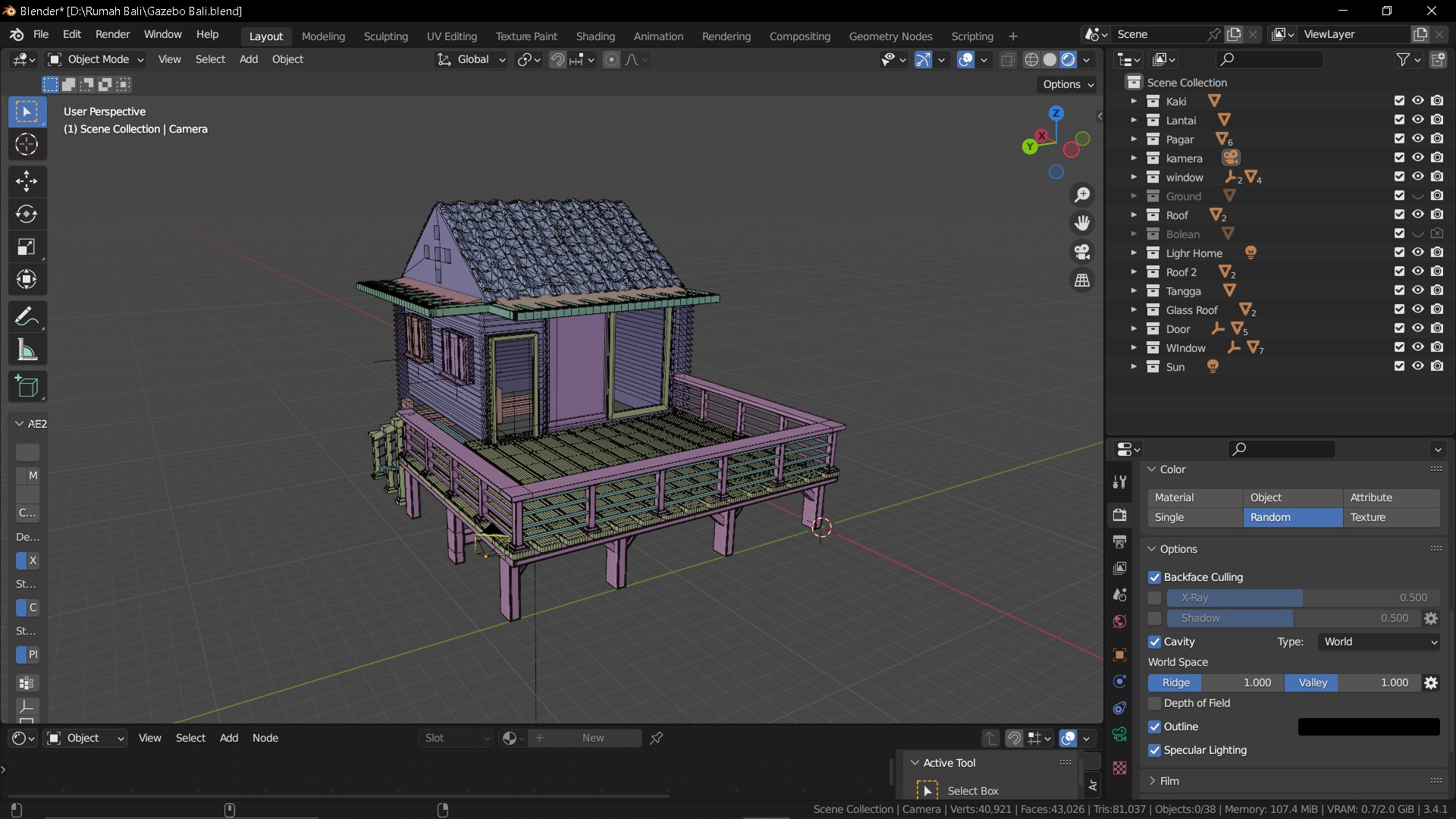
Task: Activate the Scale tool
Action: click(27, 246)
